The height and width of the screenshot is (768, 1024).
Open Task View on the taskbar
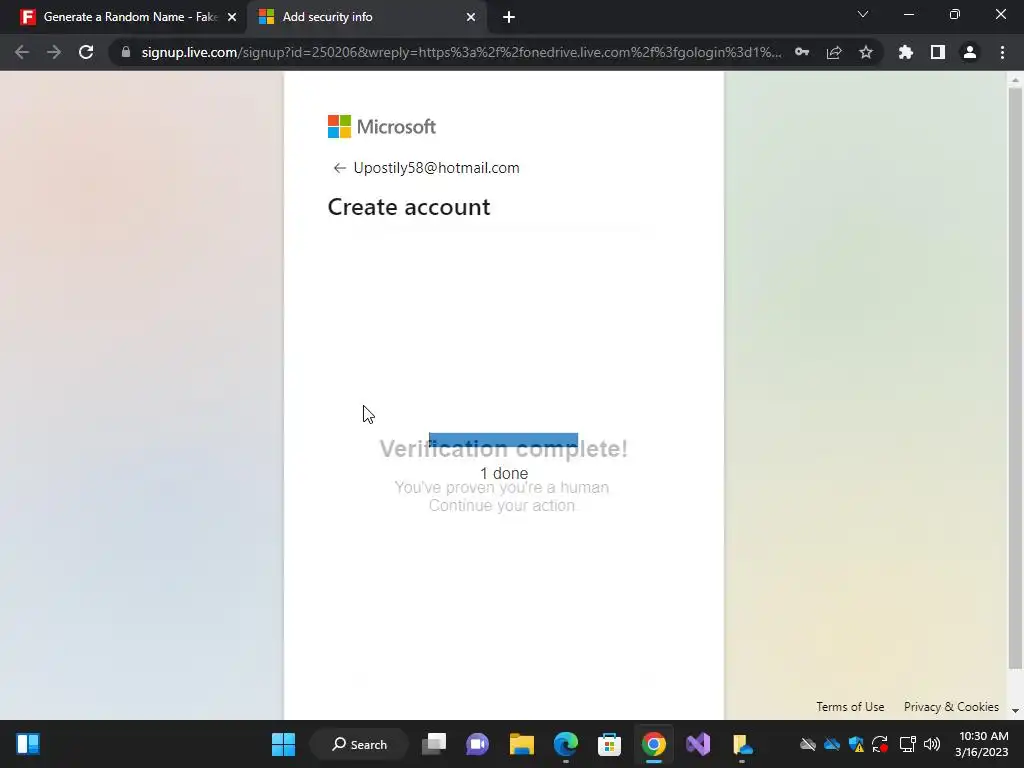coord(434,744)
